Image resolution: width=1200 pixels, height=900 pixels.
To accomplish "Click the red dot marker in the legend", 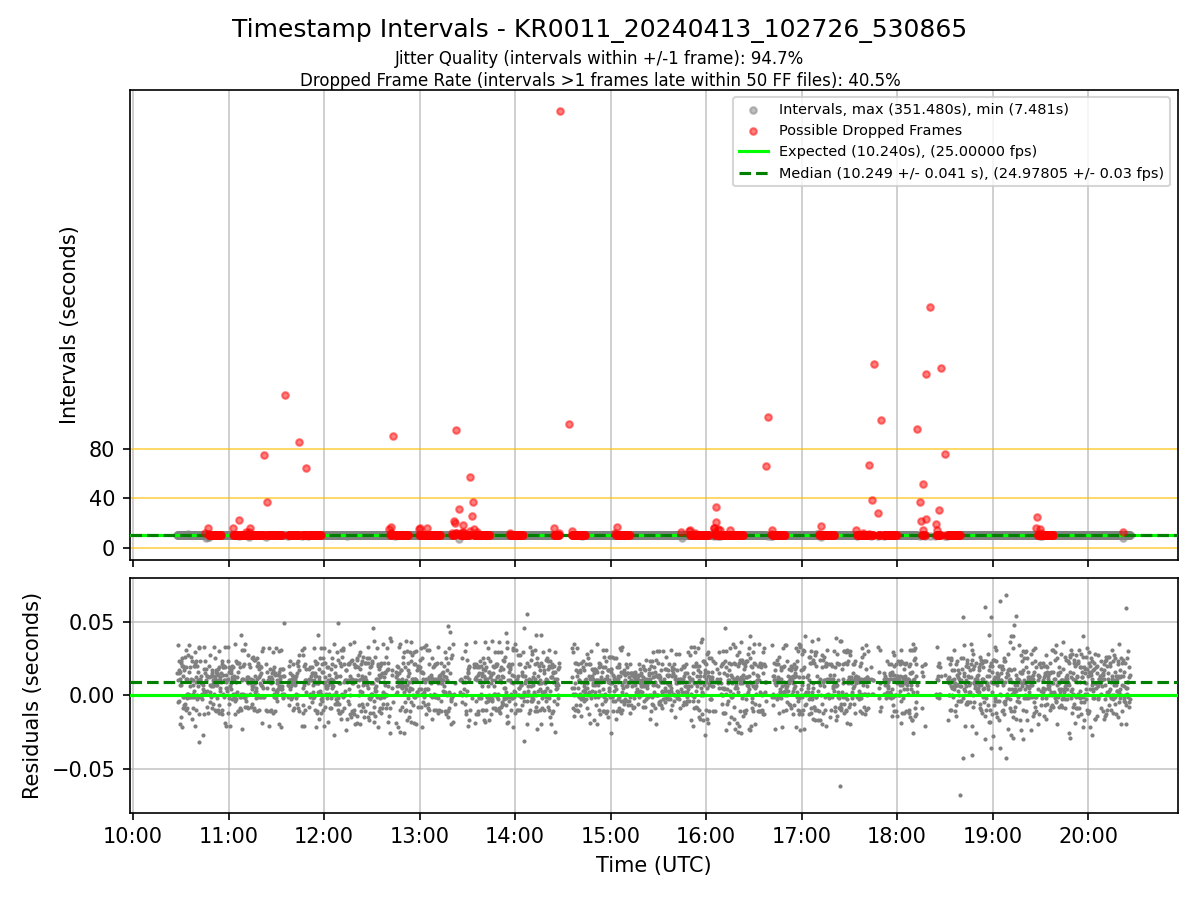I will point(754,131).
